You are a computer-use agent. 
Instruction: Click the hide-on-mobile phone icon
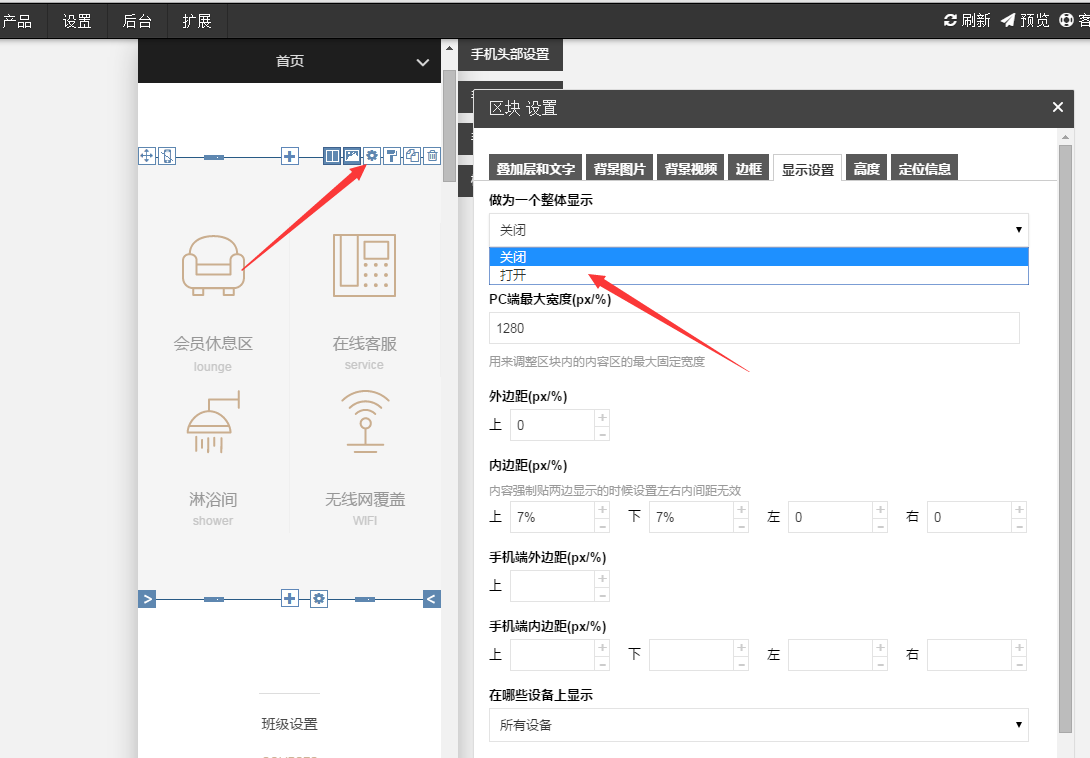(x=167, y=156)
